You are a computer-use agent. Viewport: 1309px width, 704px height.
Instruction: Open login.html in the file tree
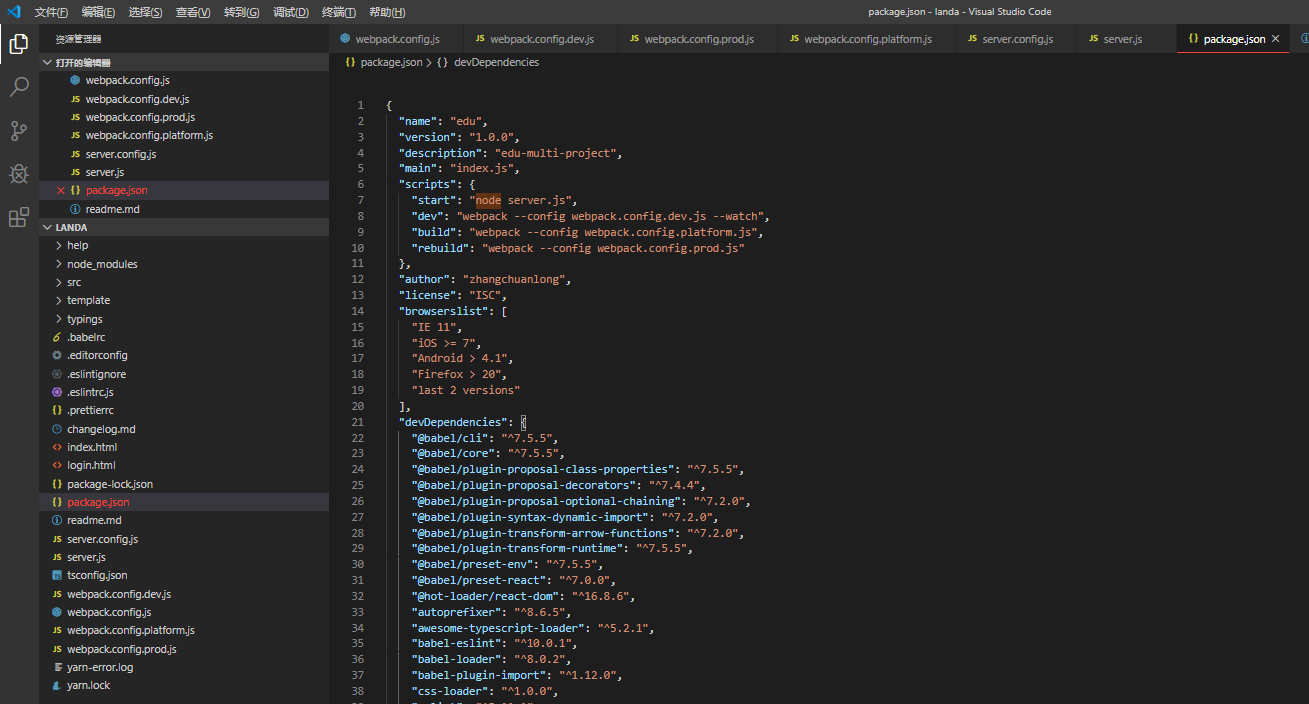91,465
